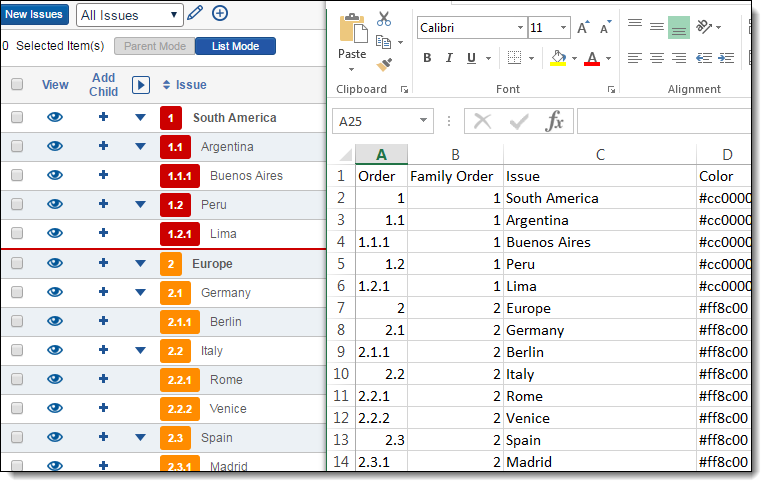Switch to List Mode
This screenshot has height=487, width=767.
click(235, 46)
